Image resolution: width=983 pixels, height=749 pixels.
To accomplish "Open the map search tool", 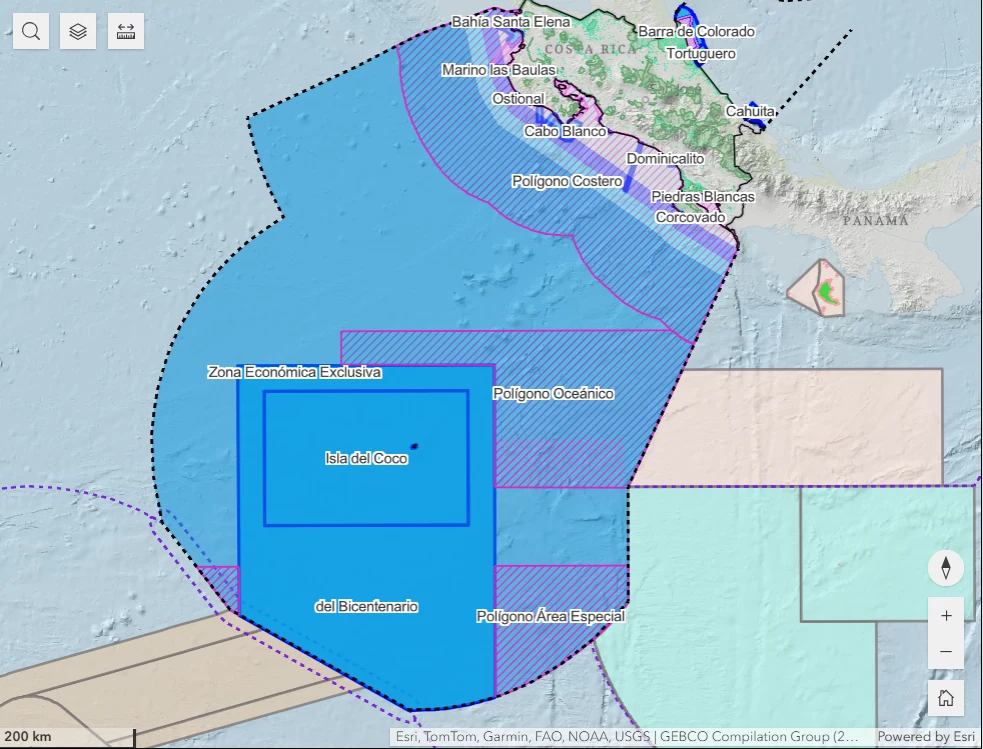I will tap(31, 31).
